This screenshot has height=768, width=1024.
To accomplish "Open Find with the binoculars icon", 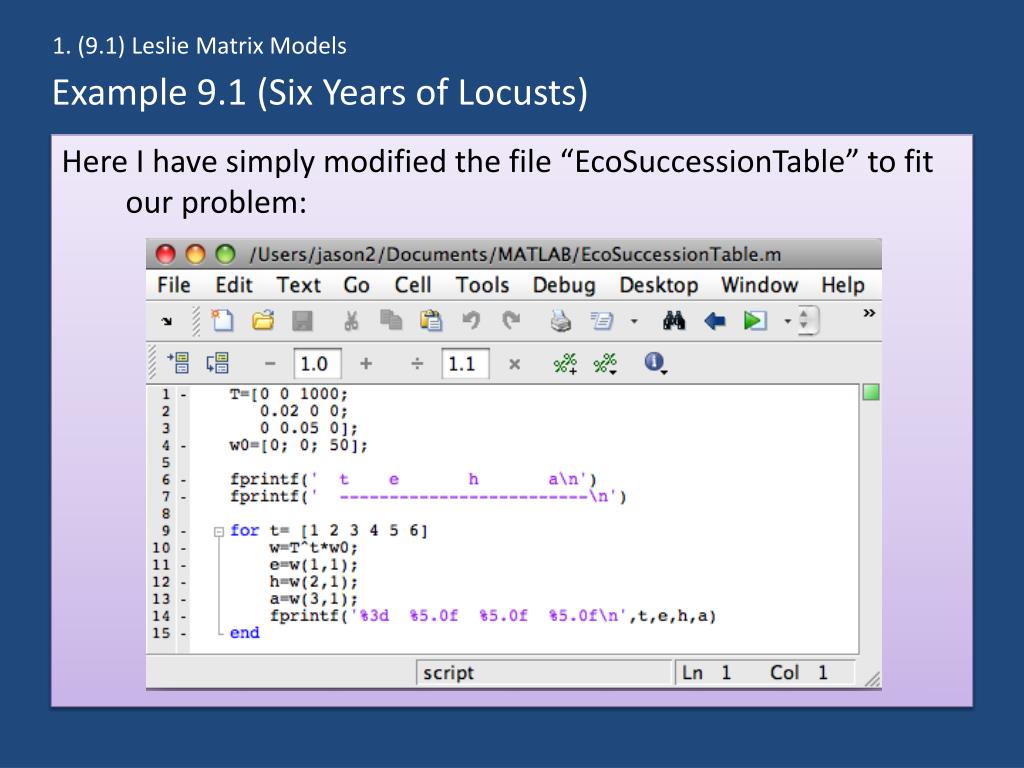I will (x=674, y=320).
